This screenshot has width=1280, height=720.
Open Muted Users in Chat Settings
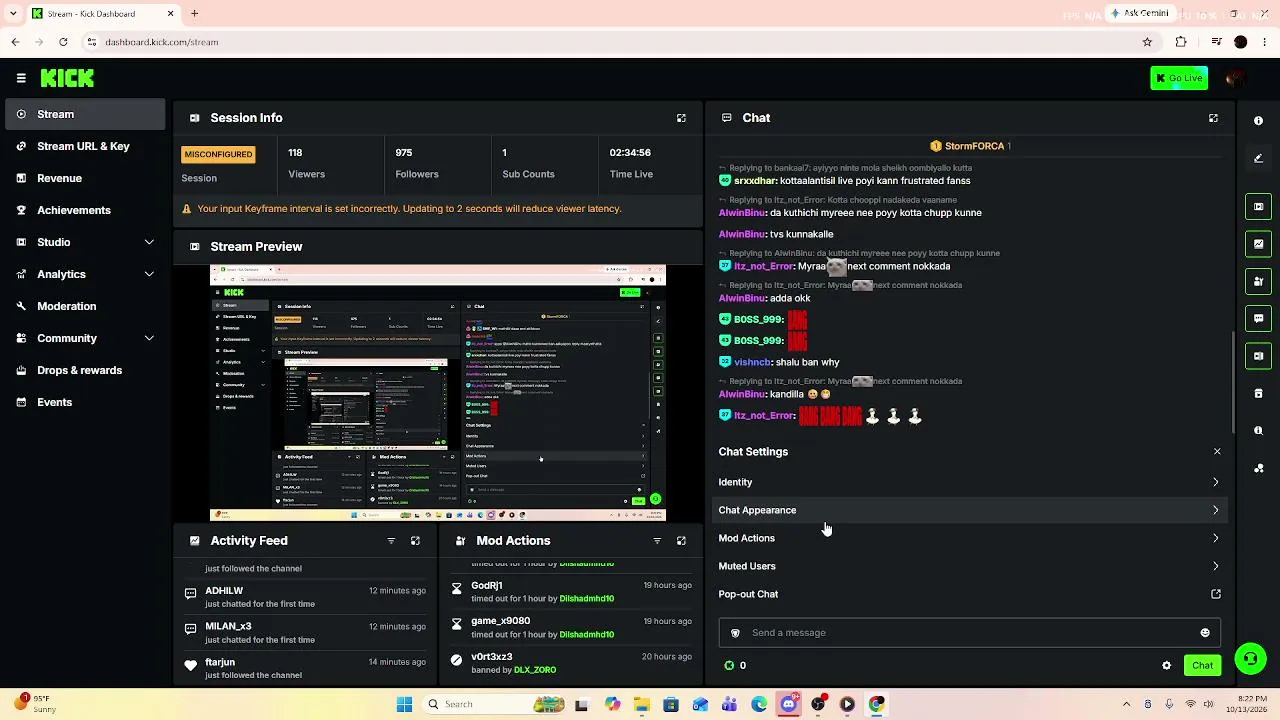pos(969,566)
